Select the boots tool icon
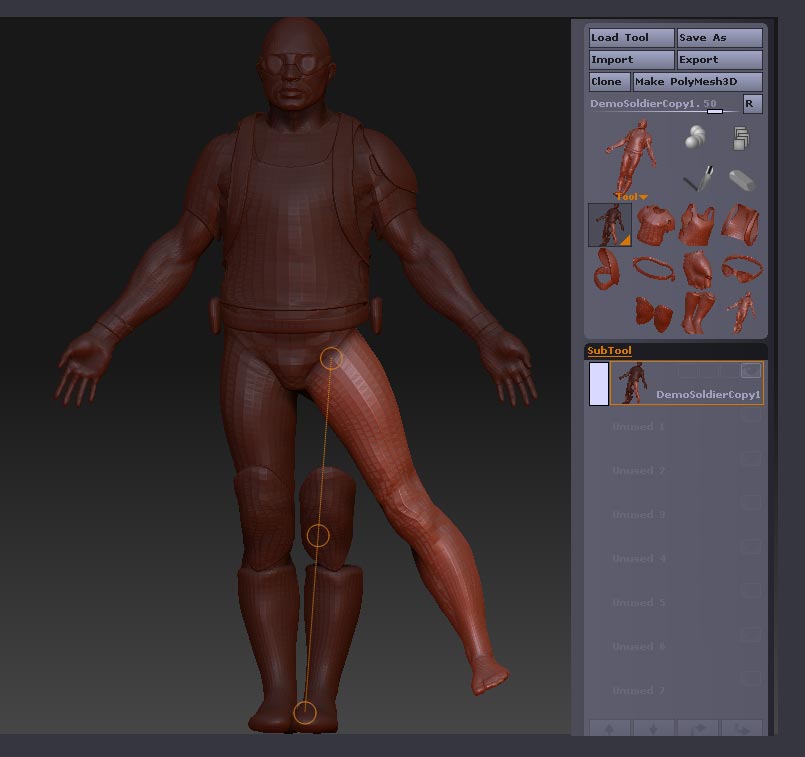Viewport: 805px width, 757px height. click(x=697, y=312)
